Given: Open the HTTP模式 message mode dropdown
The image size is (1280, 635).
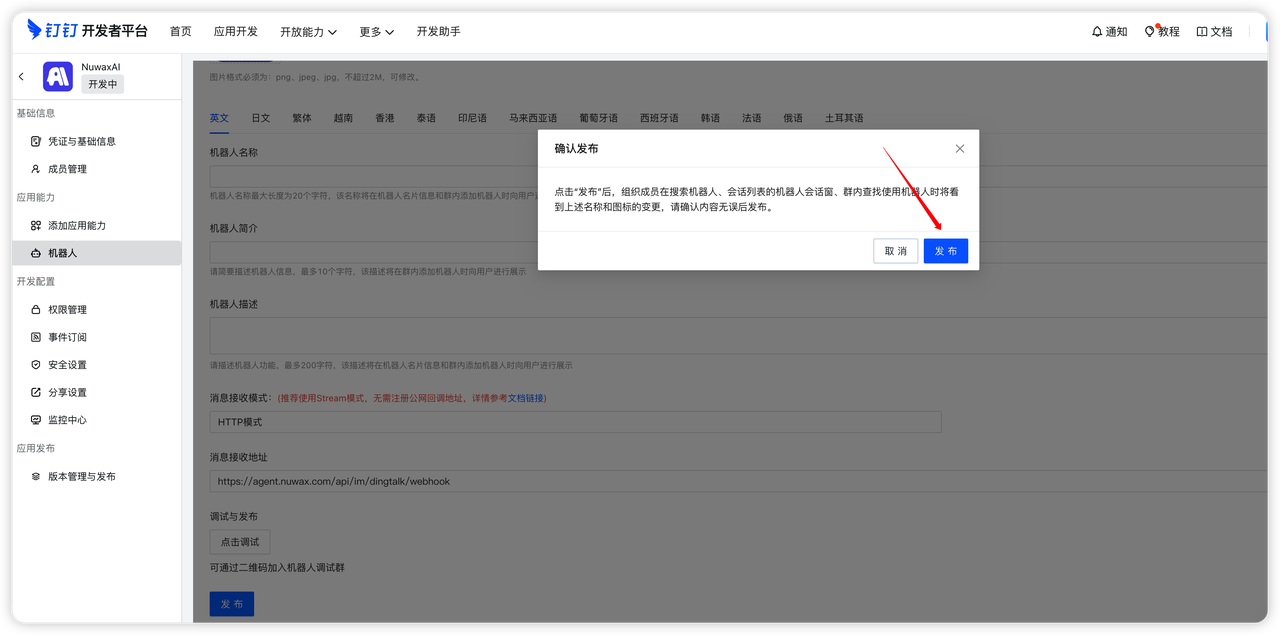Looking at the screenshot, I should tap(575, 422).
